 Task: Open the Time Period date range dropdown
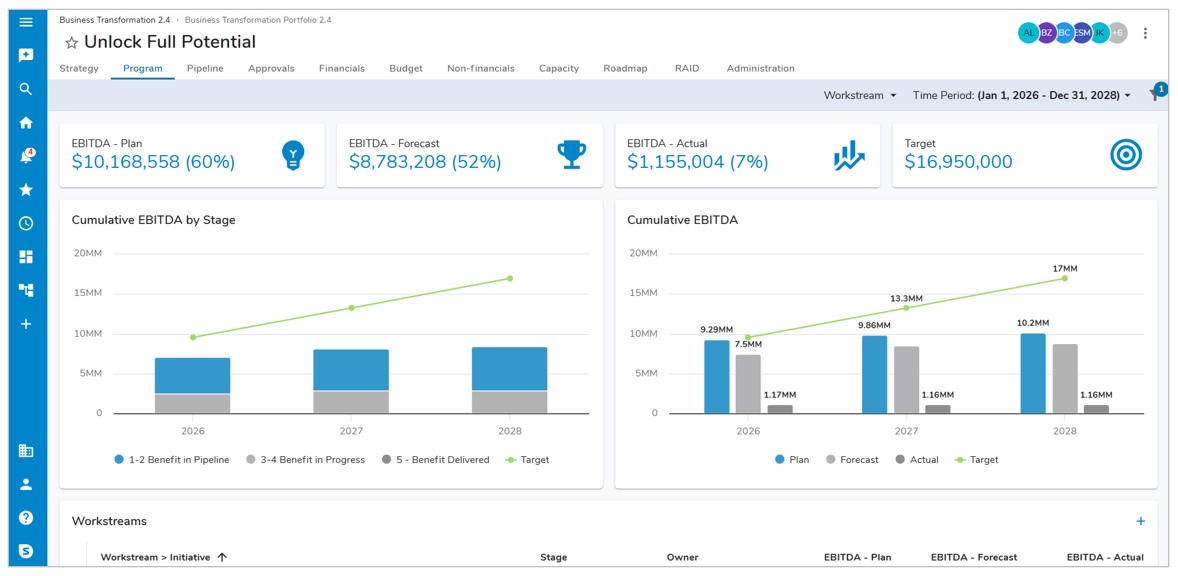tap(1021, 96)
